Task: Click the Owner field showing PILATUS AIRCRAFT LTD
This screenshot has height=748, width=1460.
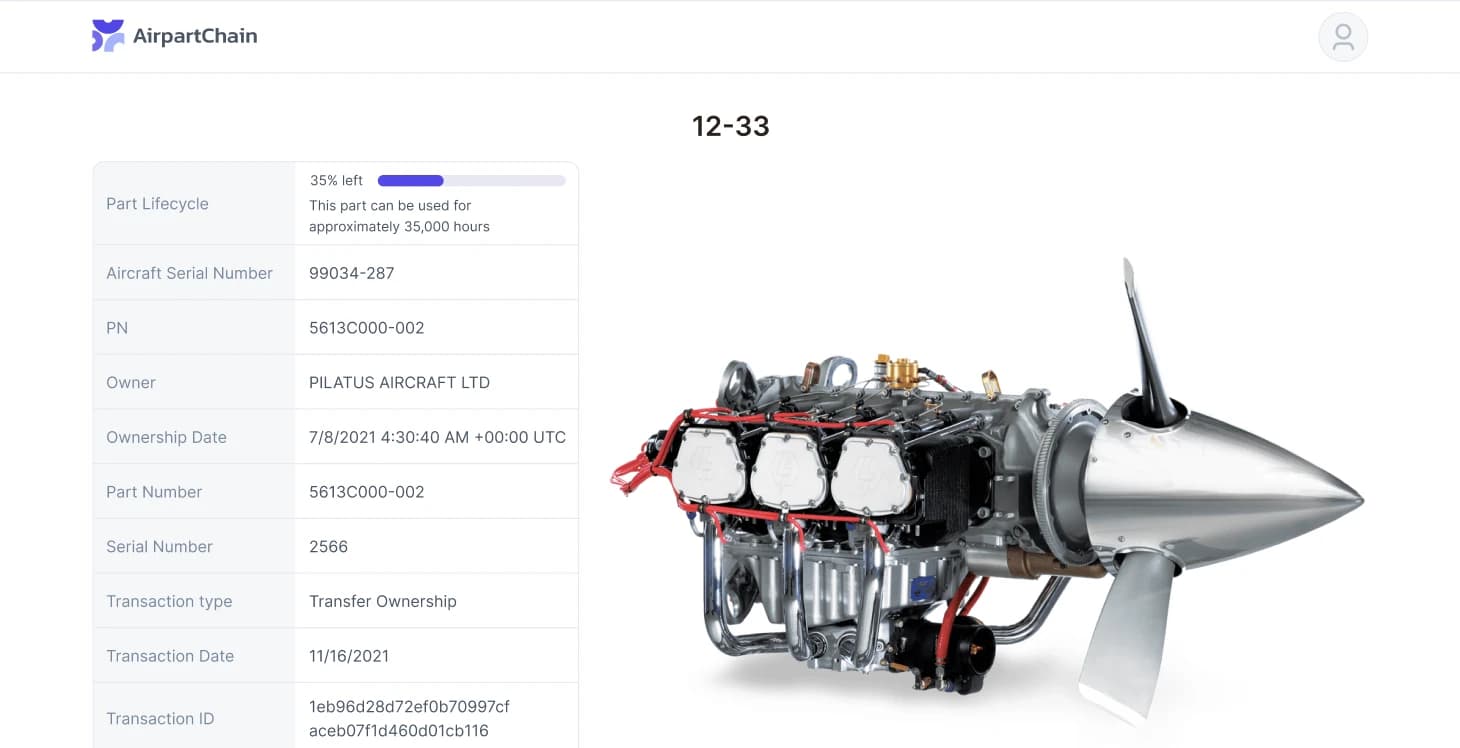Action: point(400,381)
